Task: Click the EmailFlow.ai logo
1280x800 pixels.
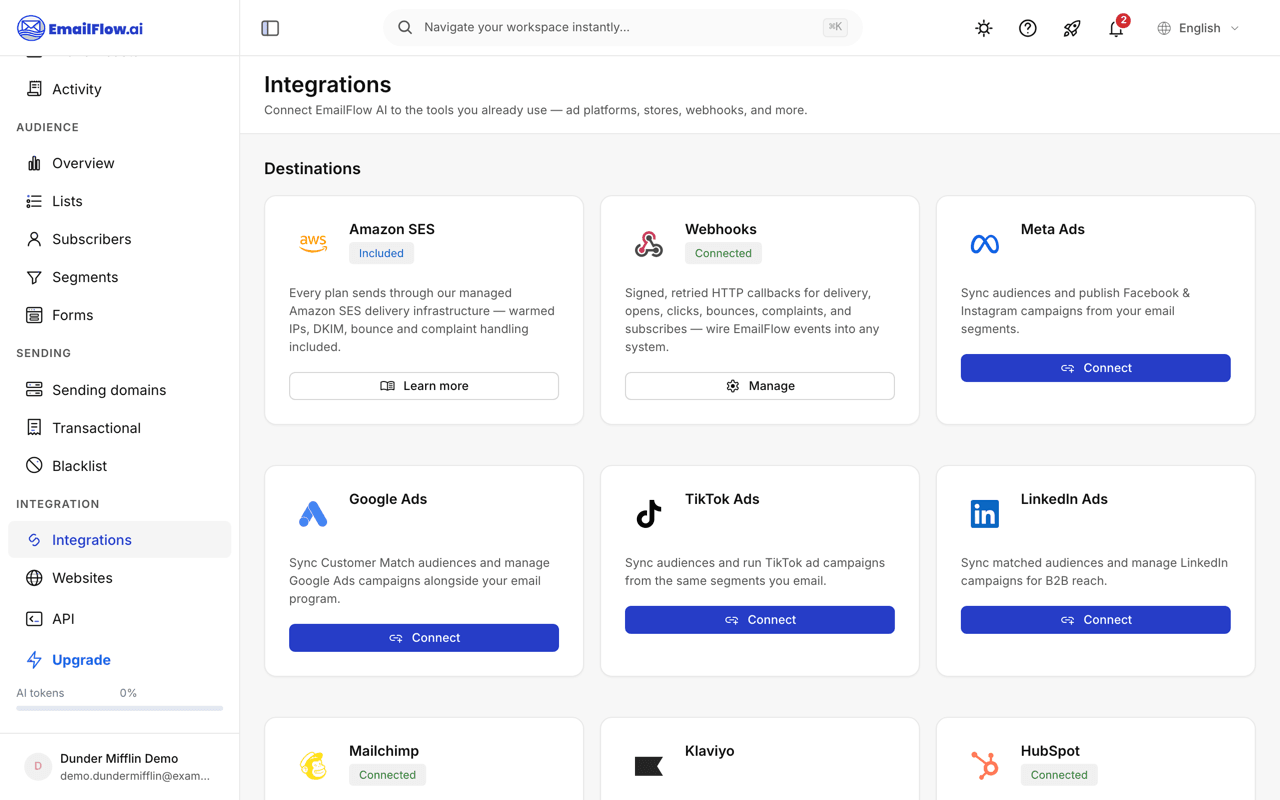Action: coord(80,28)
